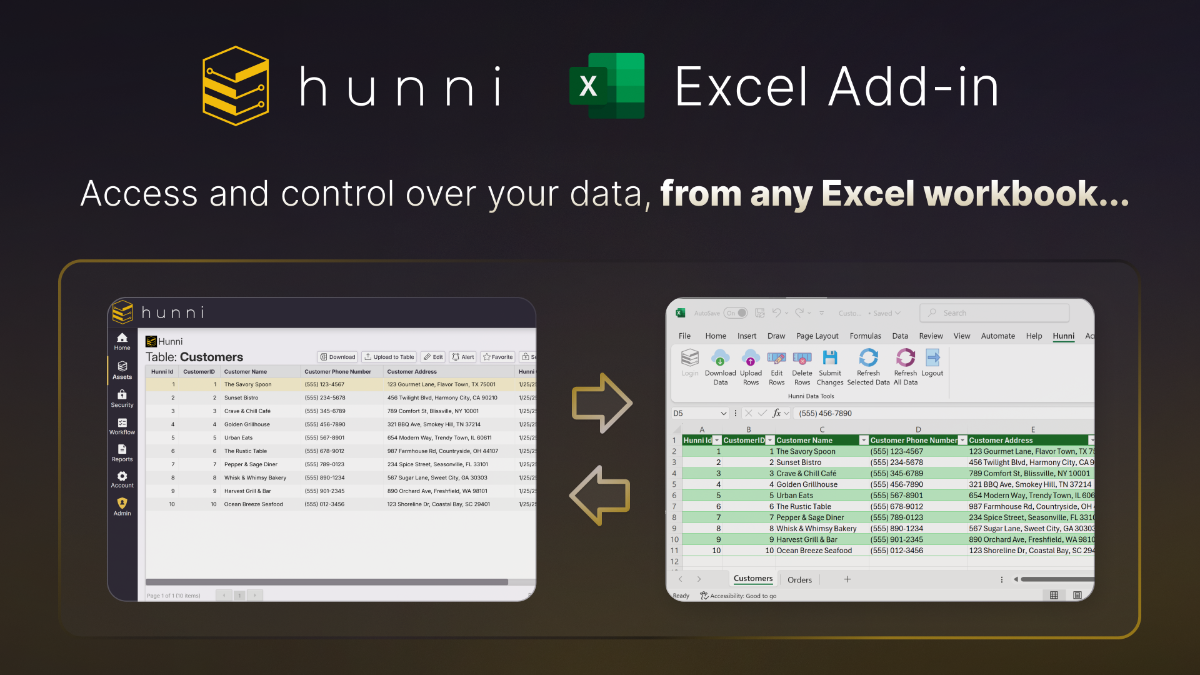Click Refresh All Data in the ribbon
1200x675 pixels.
pyautogui.click(x=905, y=367)
